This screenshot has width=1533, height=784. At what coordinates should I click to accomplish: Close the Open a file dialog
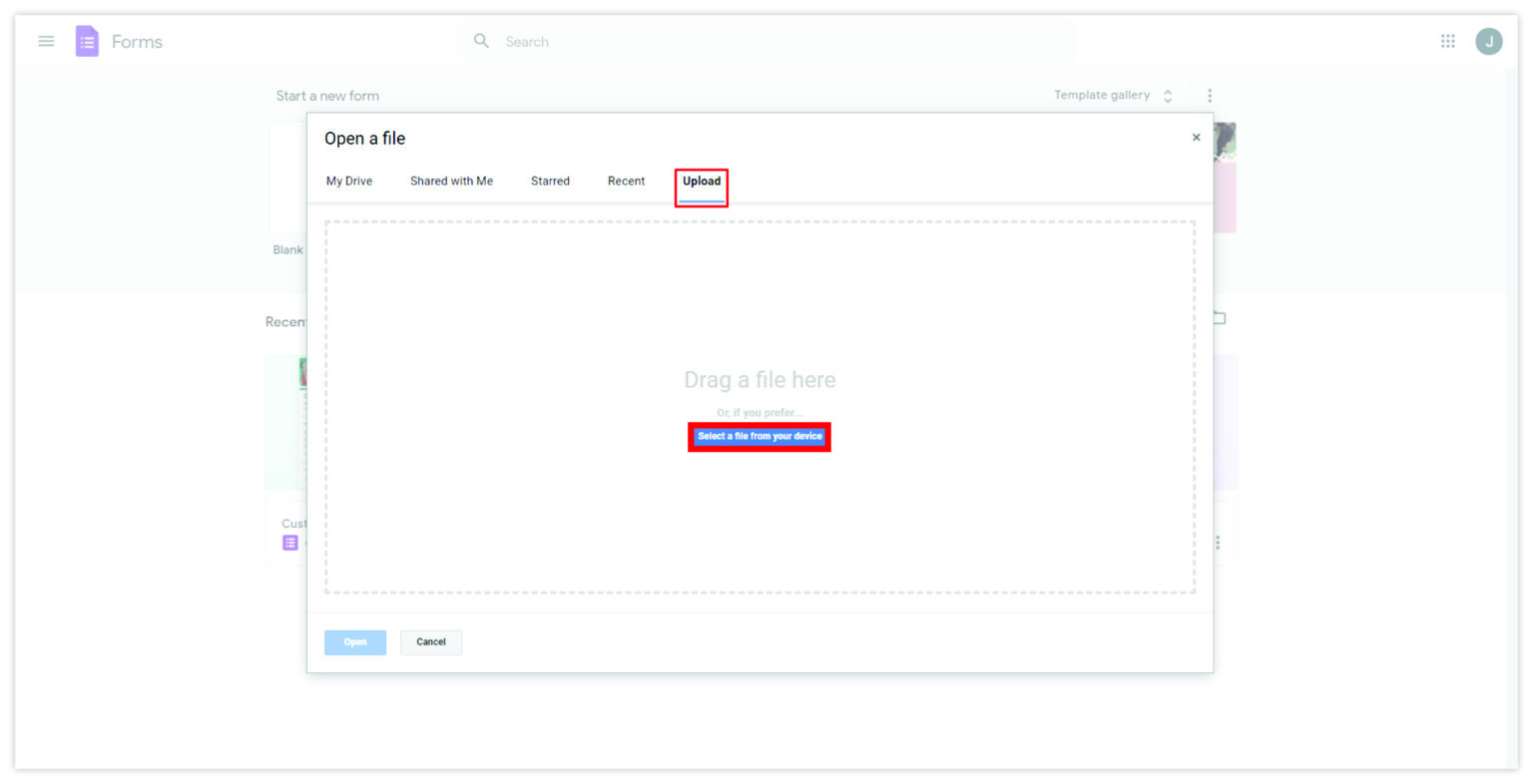[1196, 138]
